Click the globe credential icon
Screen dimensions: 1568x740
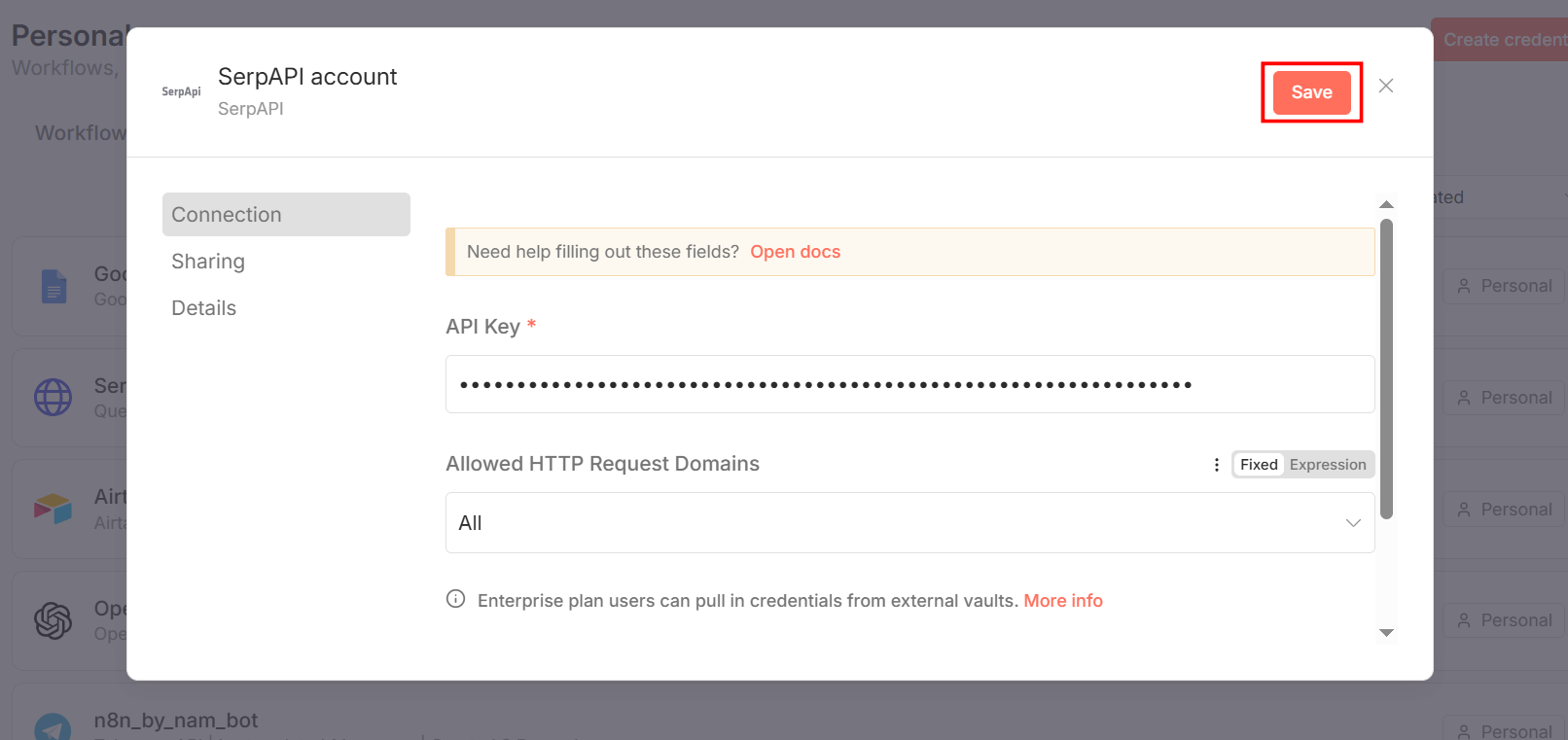[53, 398]
